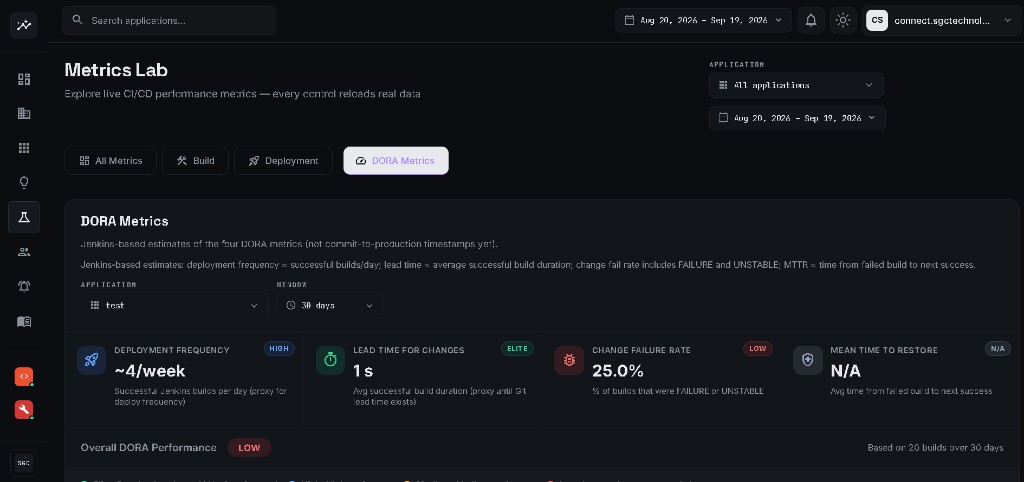This screenshot has width=1024, height=482.
Task: Open the organizations building icon in sidebar
Action: (24, 114)
